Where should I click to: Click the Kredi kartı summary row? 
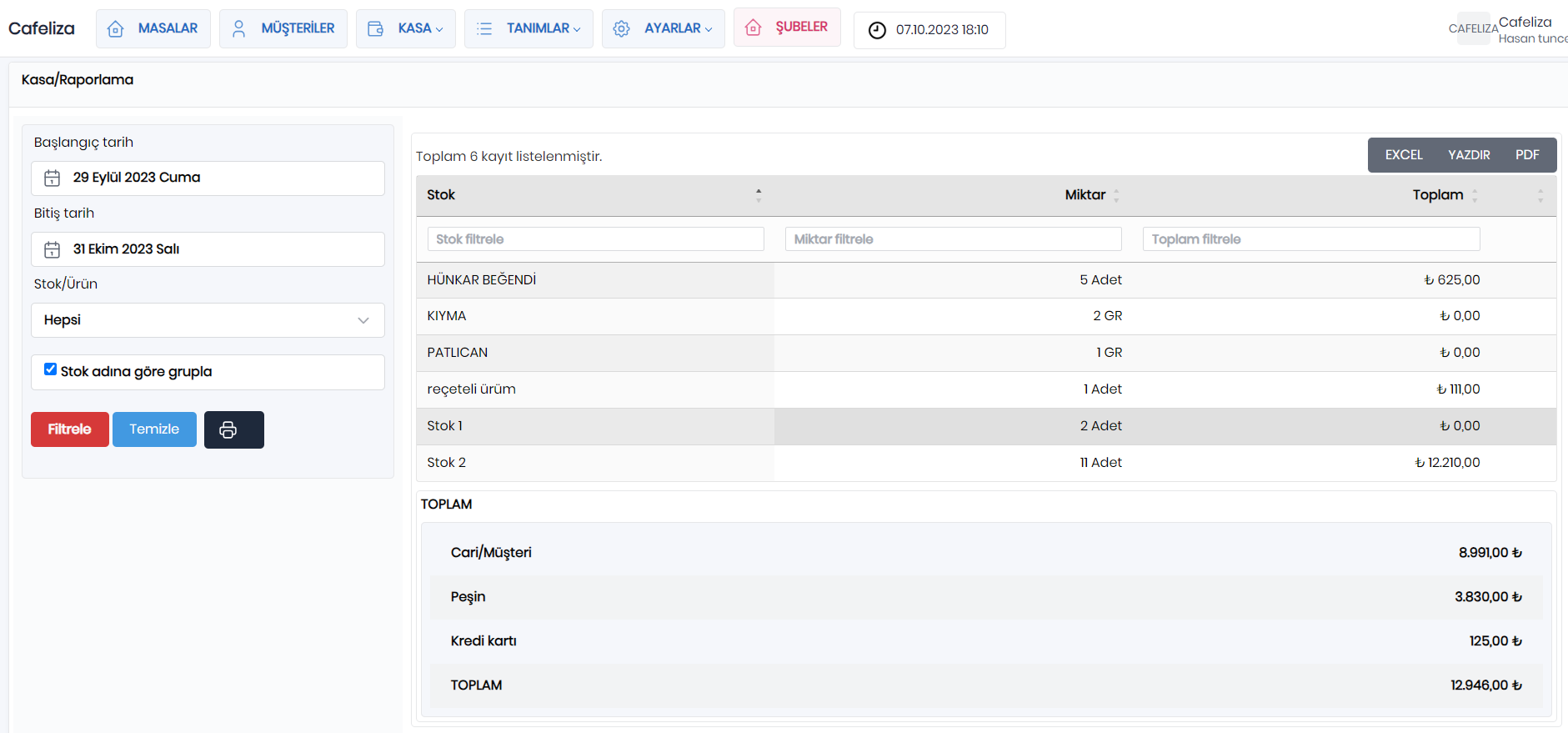(x=986, y=641)
